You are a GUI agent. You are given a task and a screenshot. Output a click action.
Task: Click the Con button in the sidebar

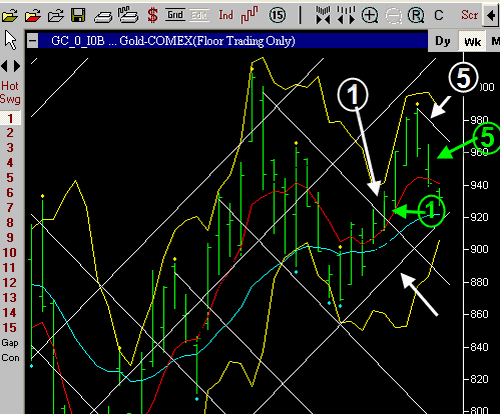[x=10, y=358]
